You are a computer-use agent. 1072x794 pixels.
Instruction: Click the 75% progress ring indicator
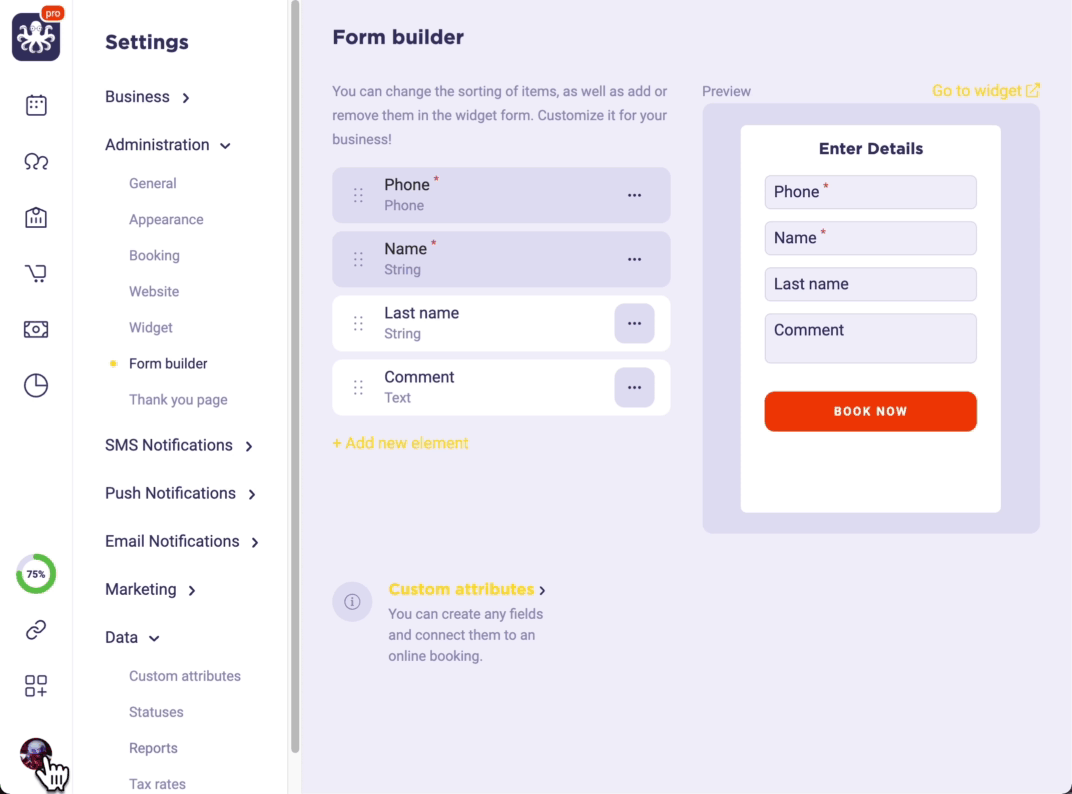click(x=36, y=574)
